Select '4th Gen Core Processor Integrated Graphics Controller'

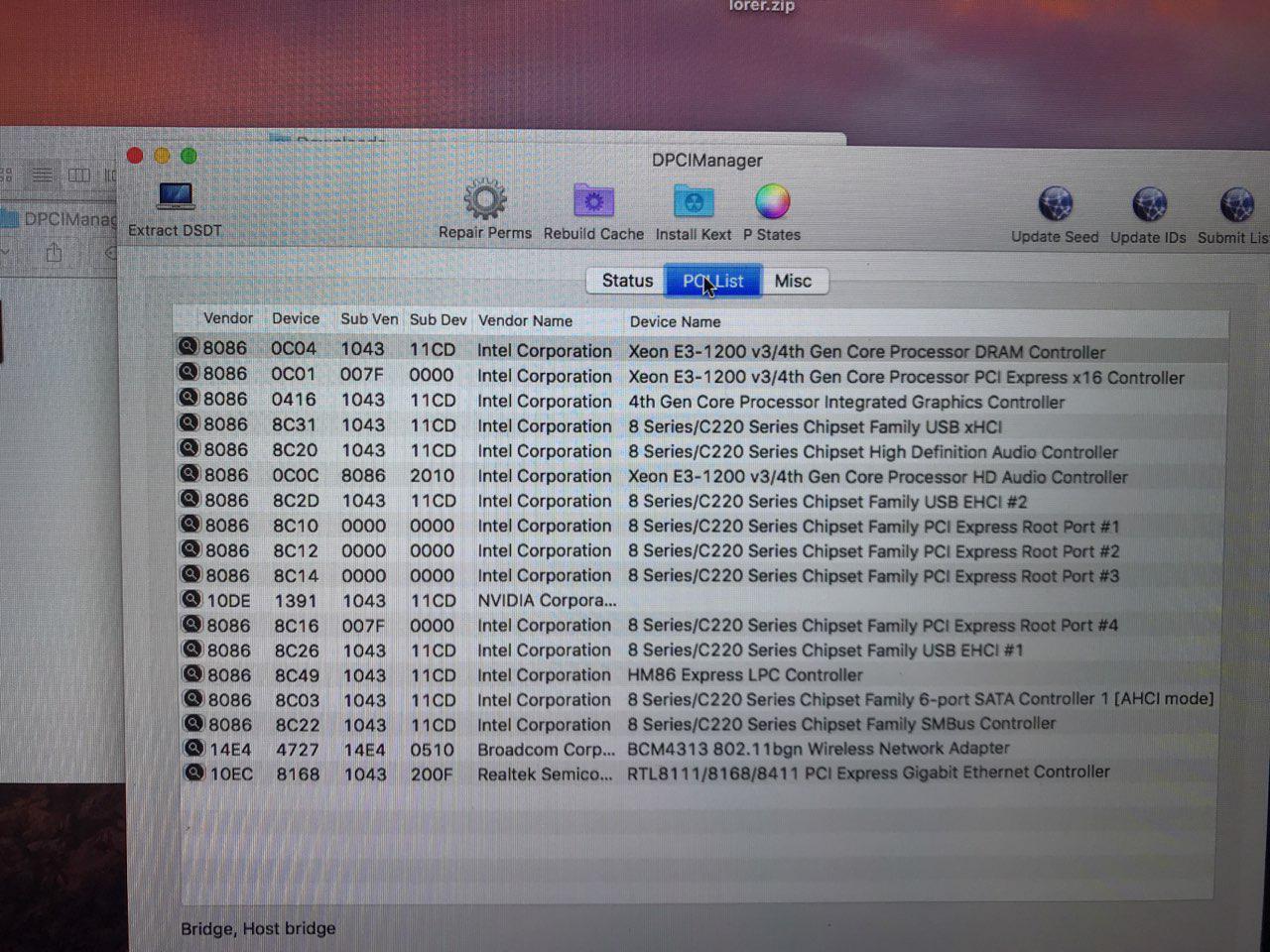coord(846,402)
